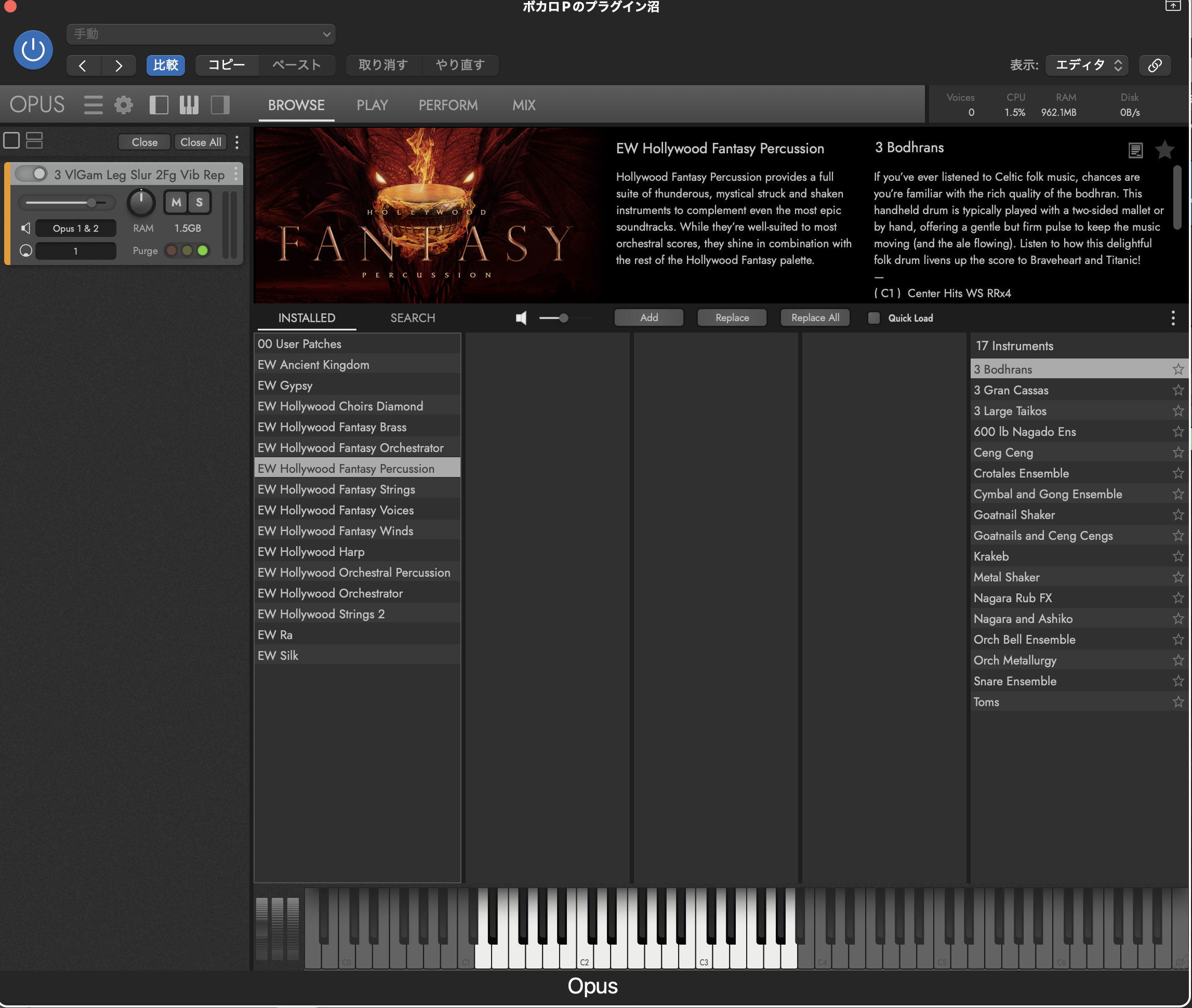This screenshot has height=1008, width=1192.
Task: Open the Opus 1 & 2 output selector
Action: pyautogui.click(x=75, y=228)
